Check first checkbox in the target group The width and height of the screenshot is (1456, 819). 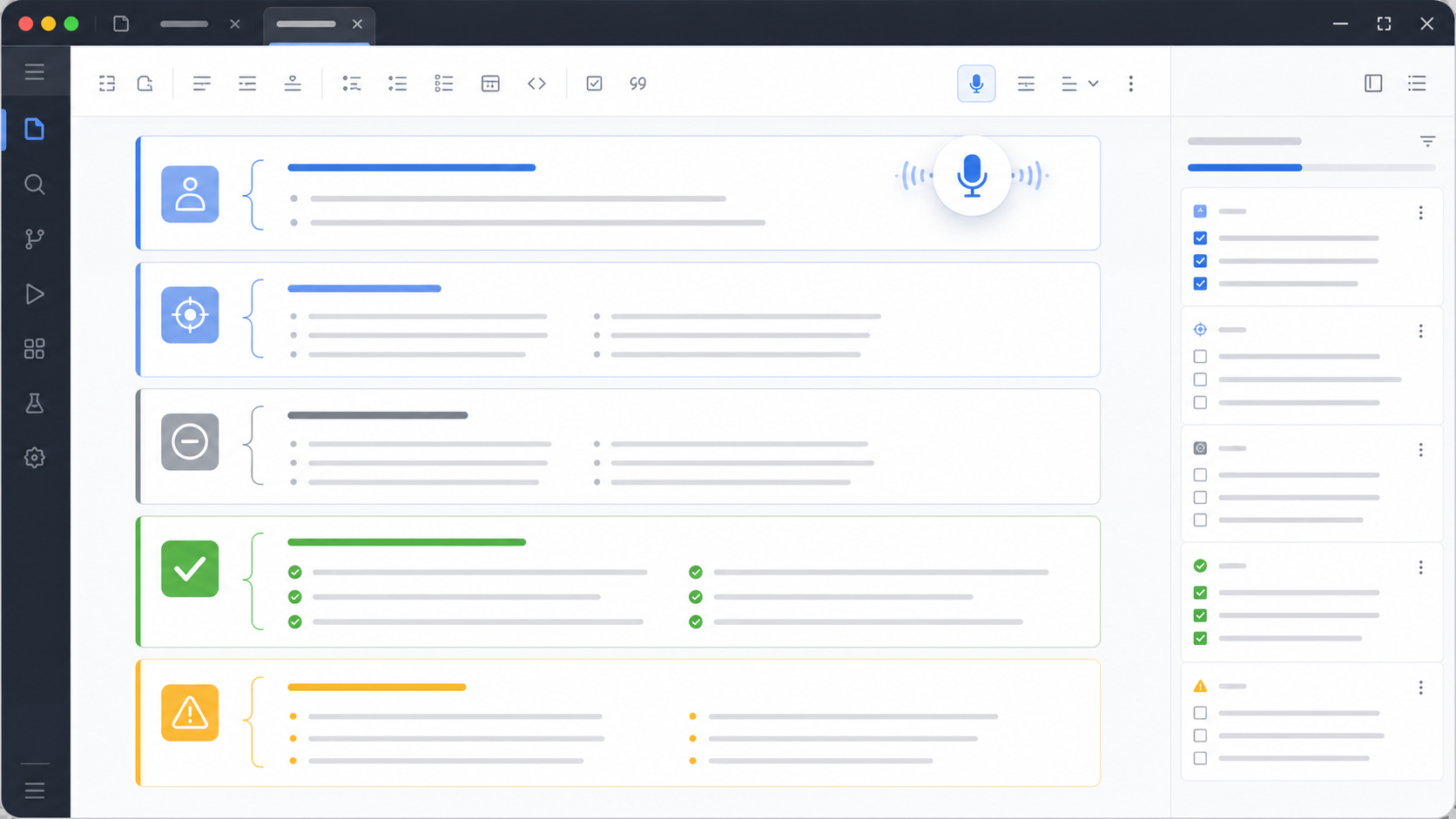1200,357
